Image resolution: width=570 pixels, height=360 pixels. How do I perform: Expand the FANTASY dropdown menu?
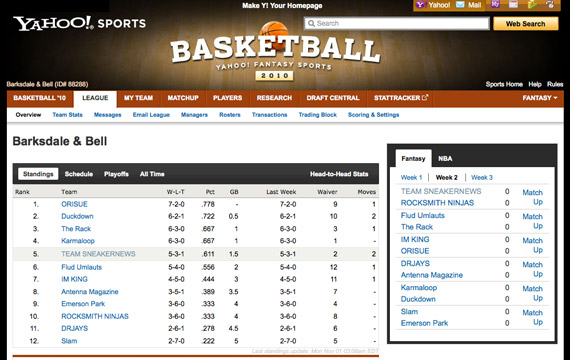pyautogui.click(x=540, y=98)
